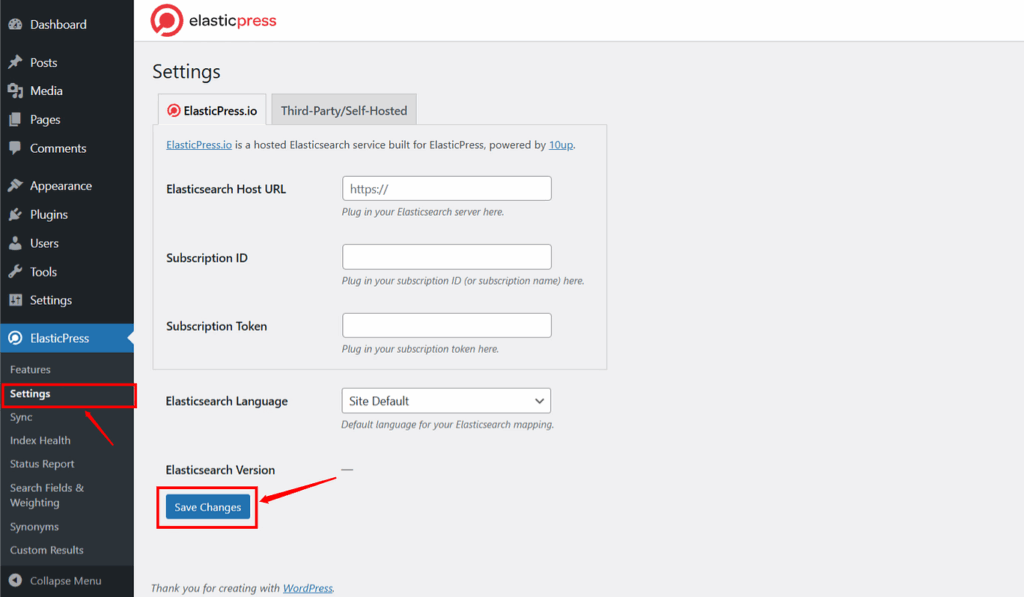Click the Users sidebar icon
Viewport: 1024px width, 597px height.
[x=18, y=243]
